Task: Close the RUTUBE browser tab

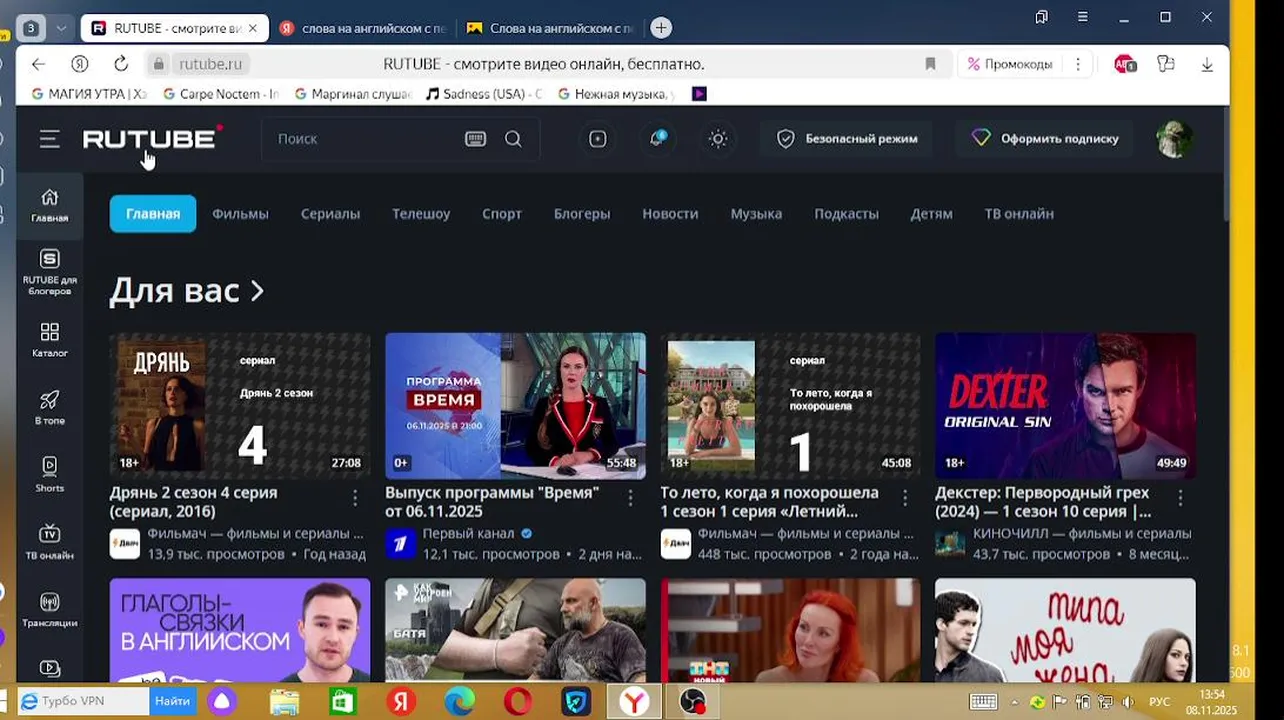Action: click(x=253, y=28)
